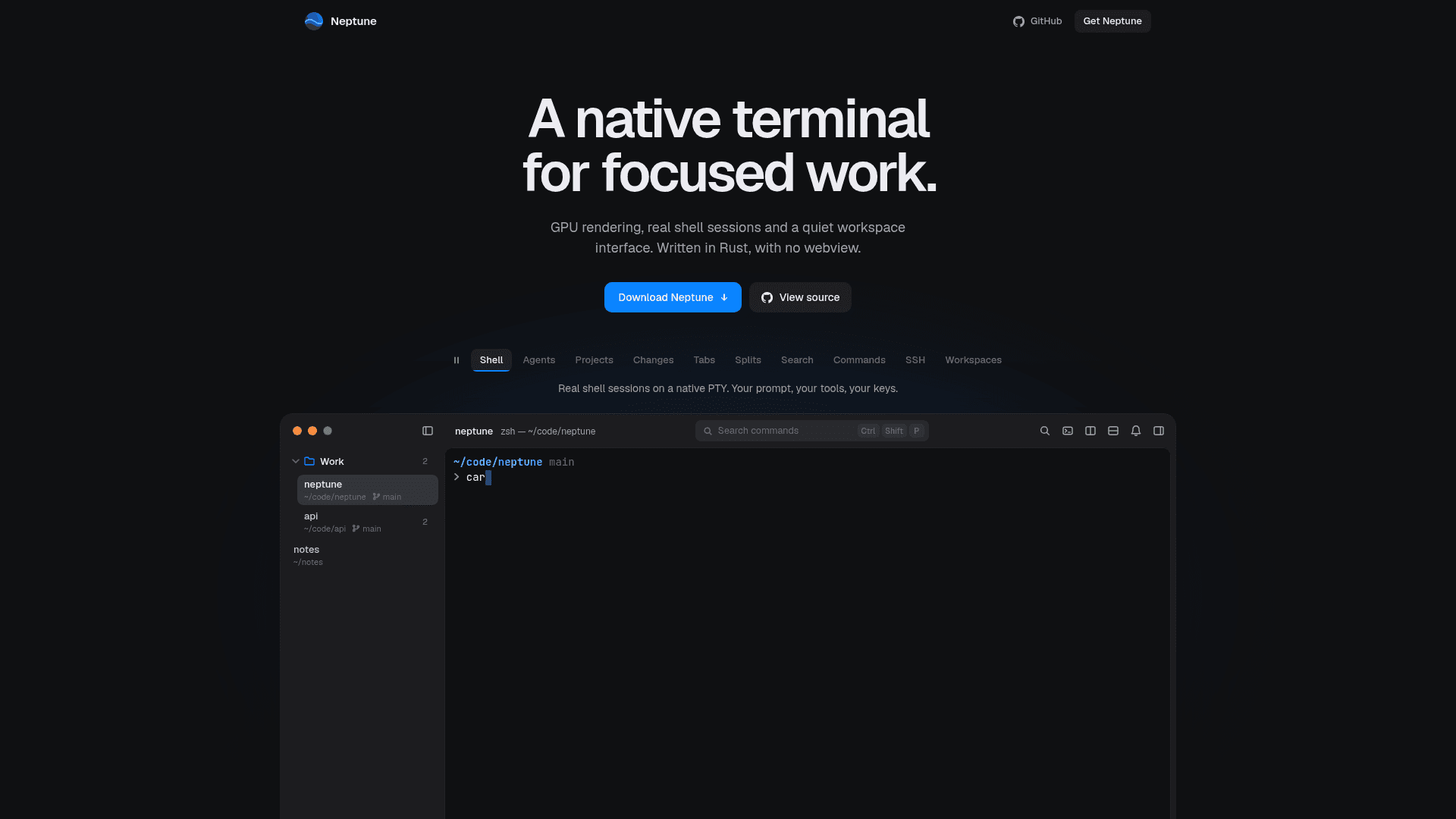Show the Splits tab

pos(748,360)
